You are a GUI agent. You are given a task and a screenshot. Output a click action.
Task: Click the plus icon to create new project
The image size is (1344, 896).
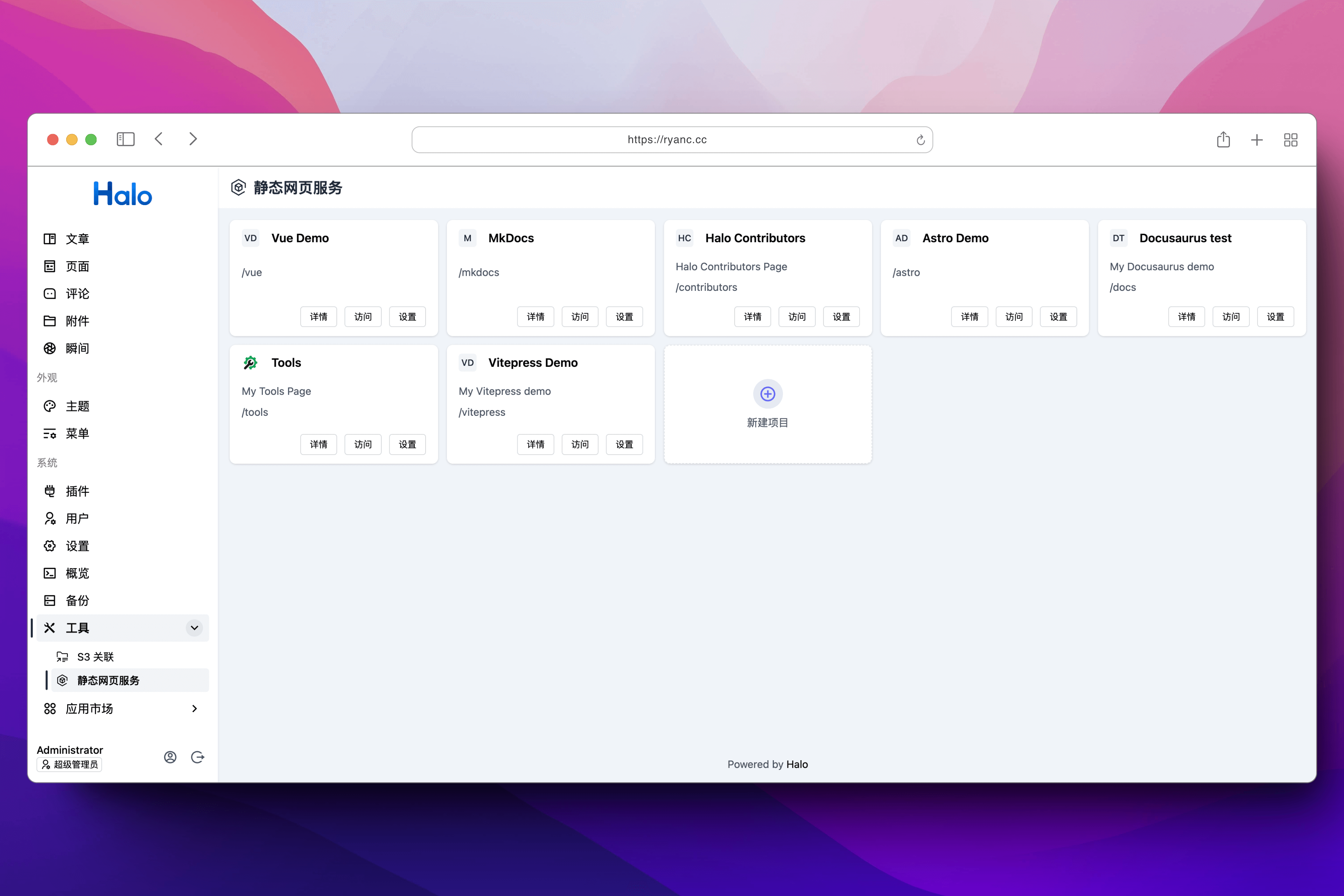(768, 394)
